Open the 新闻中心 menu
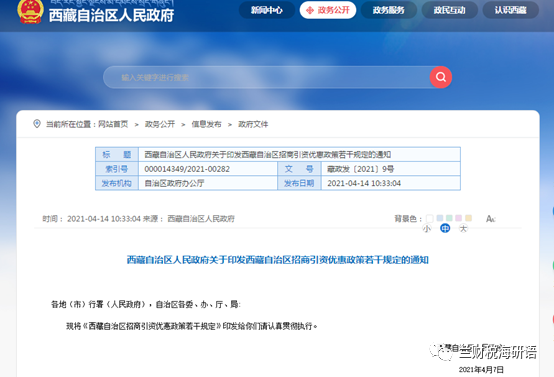Screen dimensions: 554x377 (x=267, y=10)
